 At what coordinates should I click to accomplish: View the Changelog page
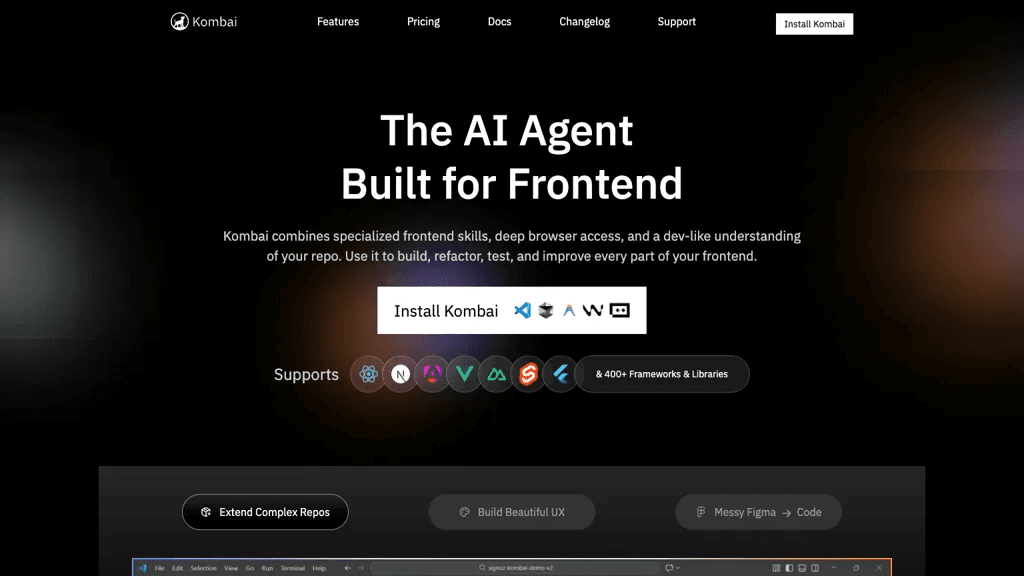click(x=584, y=22)
